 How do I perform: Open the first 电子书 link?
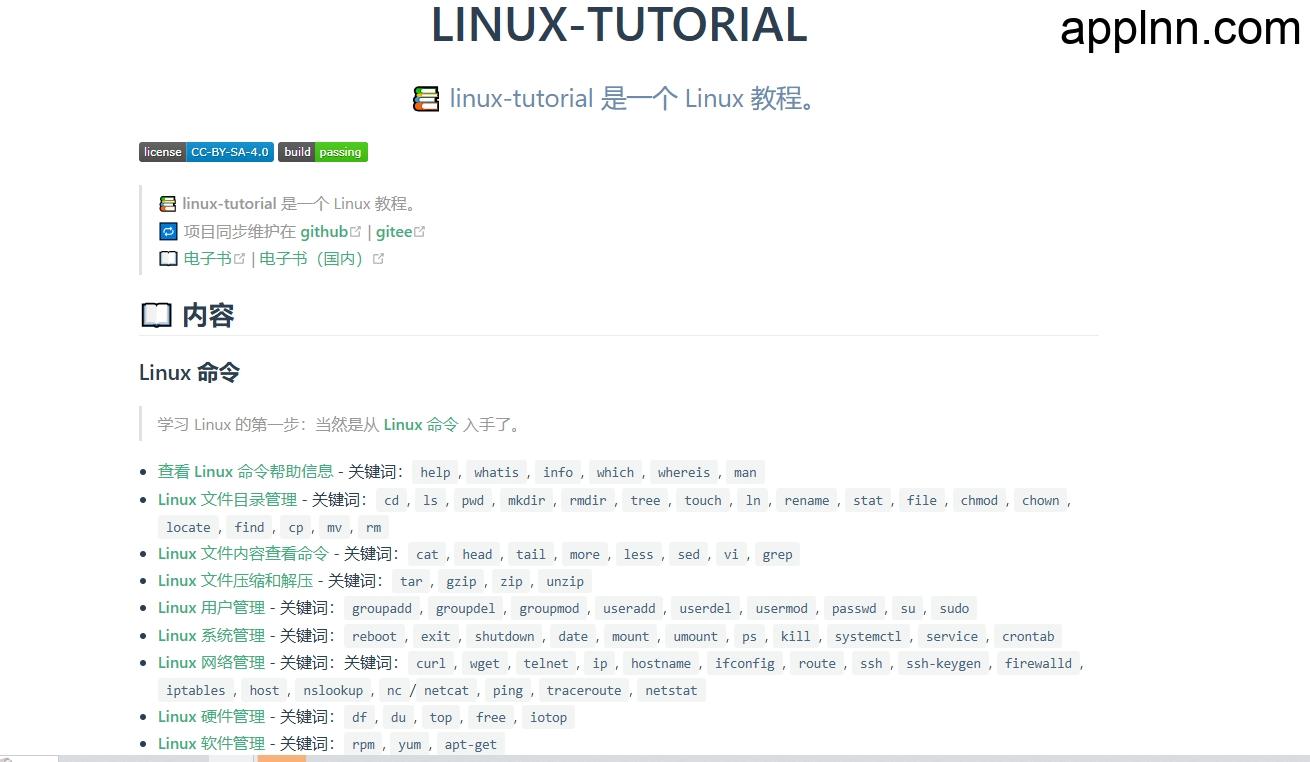click(x=208, y=258)
